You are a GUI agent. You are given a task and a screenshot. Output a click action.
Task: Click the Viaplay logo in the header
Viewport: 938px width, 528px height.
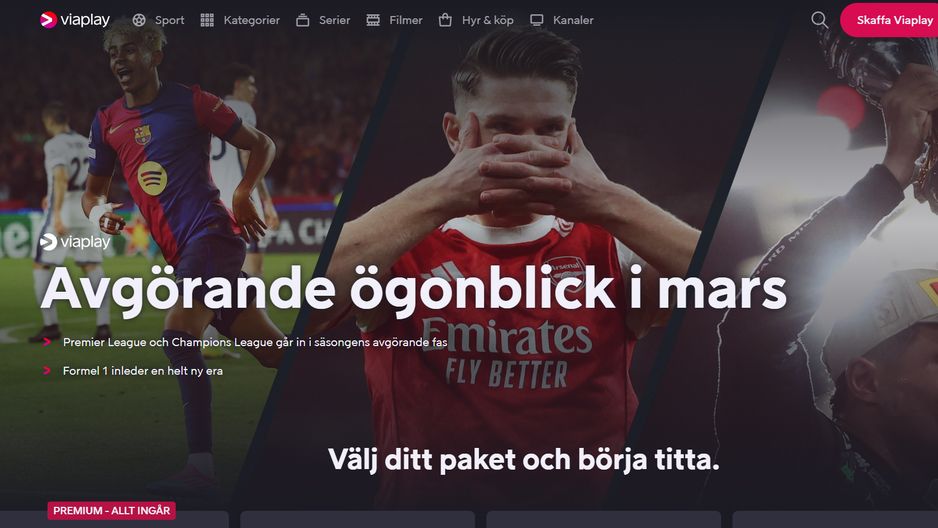tap(75, 20)
